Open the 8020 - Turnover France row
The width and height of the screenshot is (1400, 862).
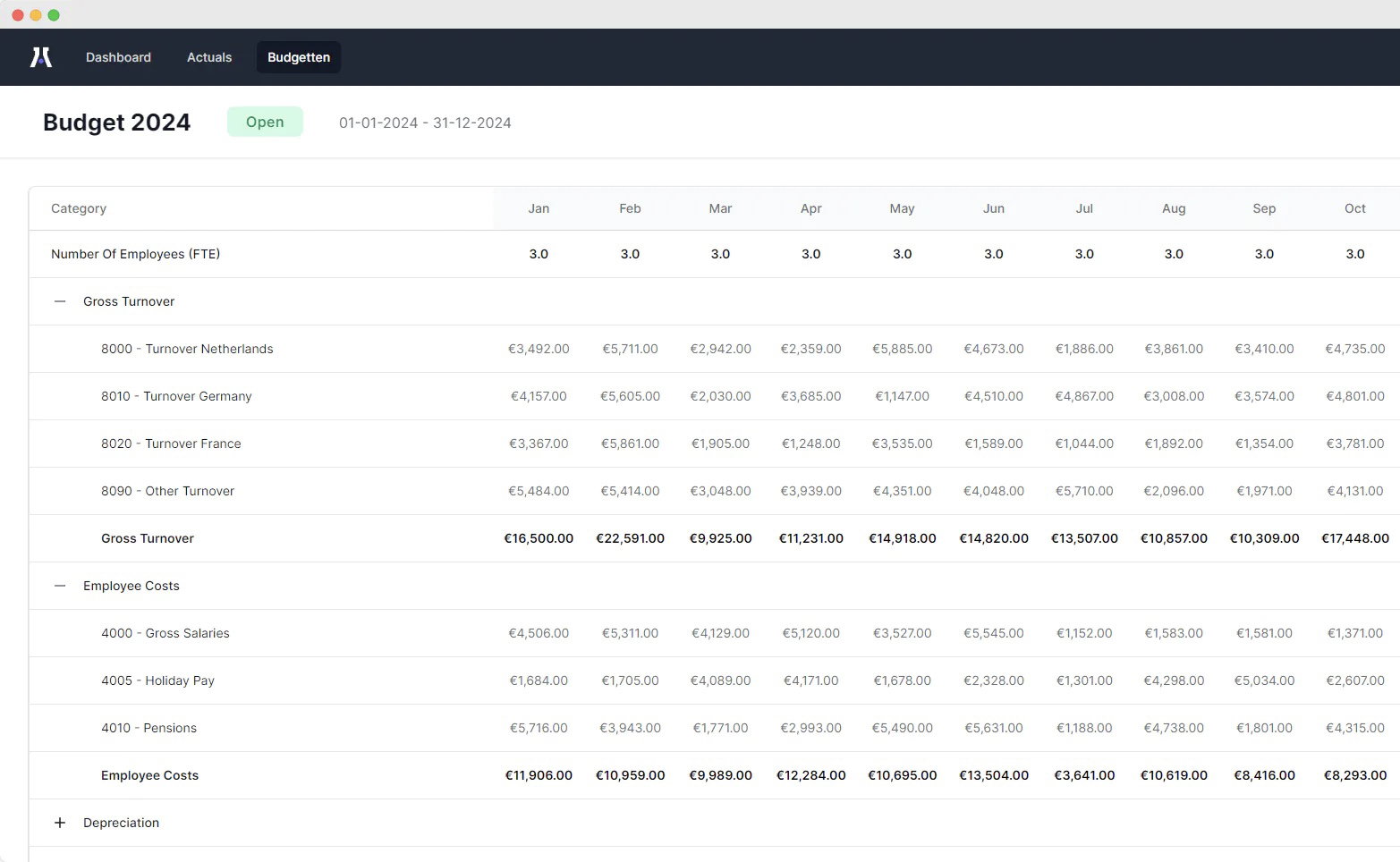click(714, 444)
